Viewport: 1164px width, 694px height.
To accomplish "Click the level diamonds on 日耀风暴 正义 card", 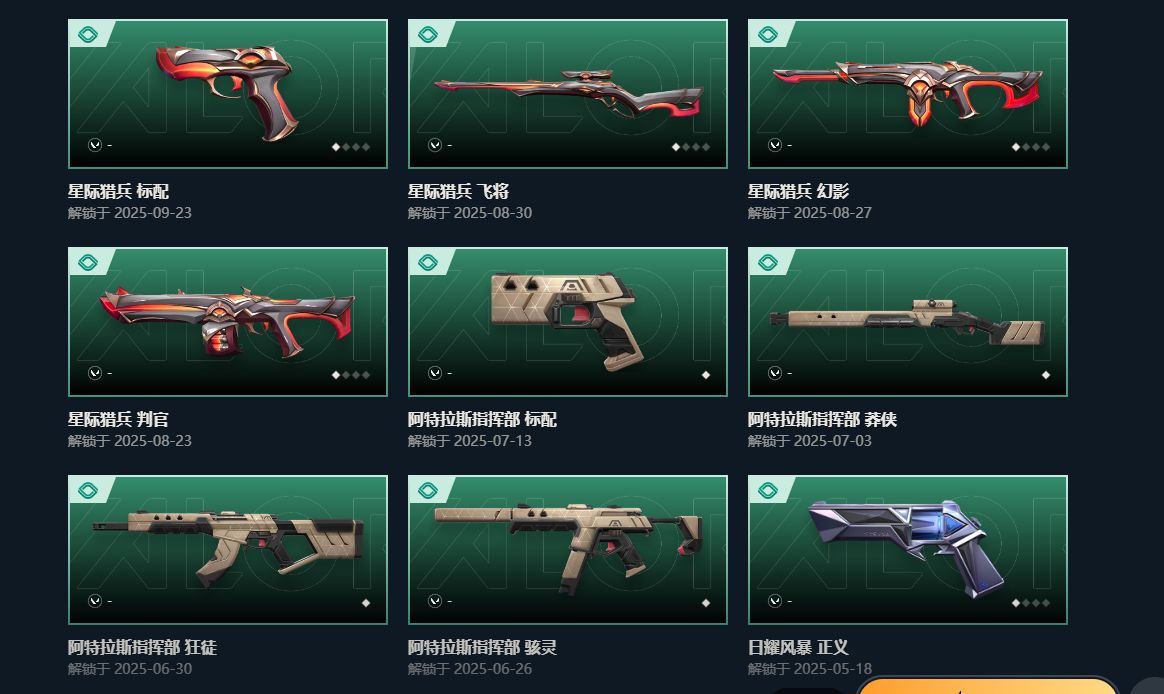I will tap(1030, 603).
